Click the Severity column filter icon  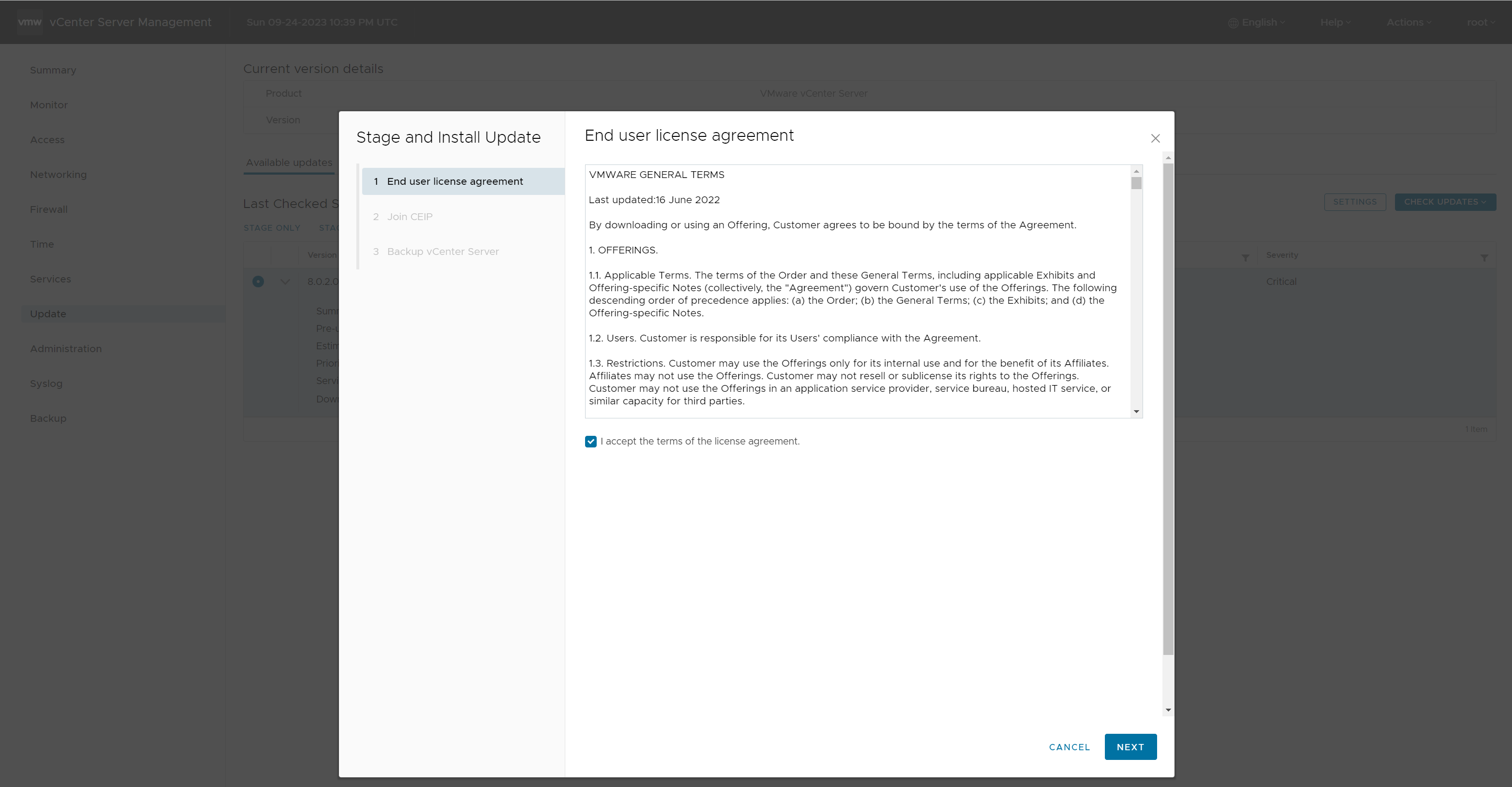pos(1484,258)
